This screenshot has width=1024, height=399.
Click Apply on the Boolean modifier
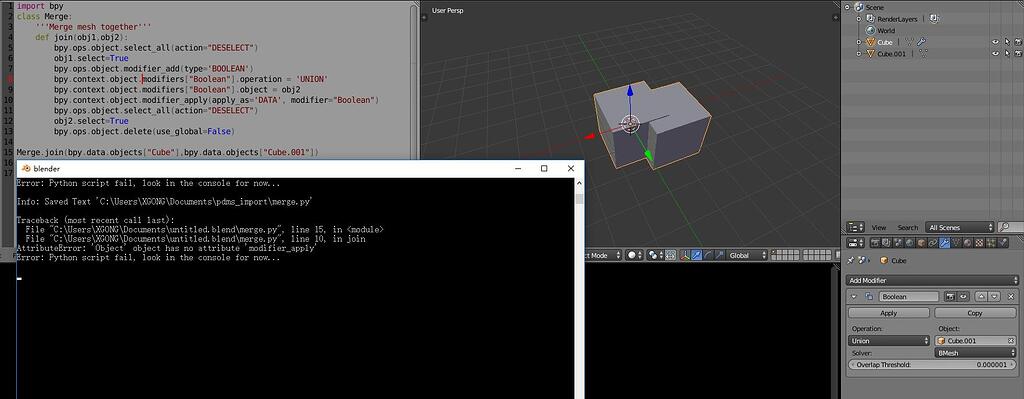[889, 313]
